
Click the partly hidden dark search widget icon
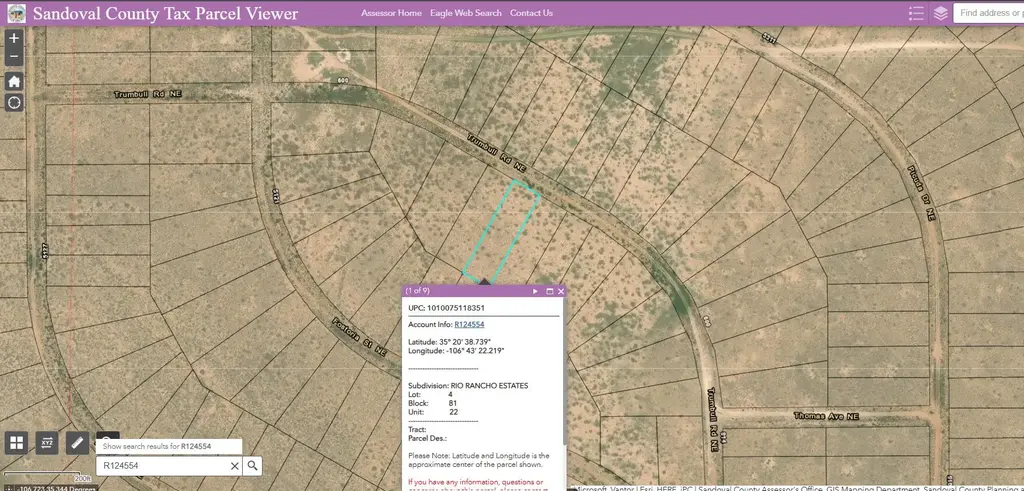tap(108, 436)
